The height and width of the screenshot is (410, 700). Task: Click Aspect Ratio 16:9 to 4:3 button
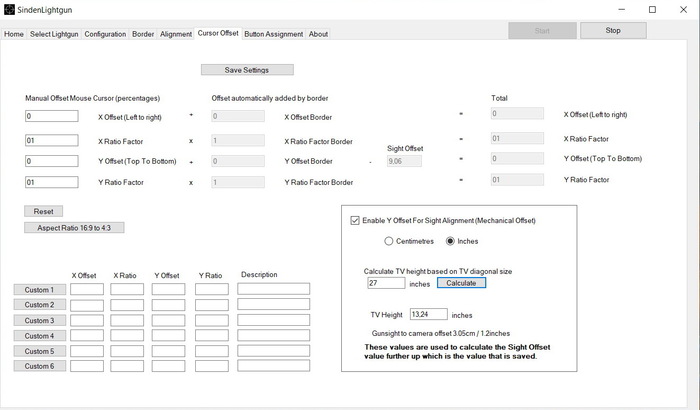74,227
